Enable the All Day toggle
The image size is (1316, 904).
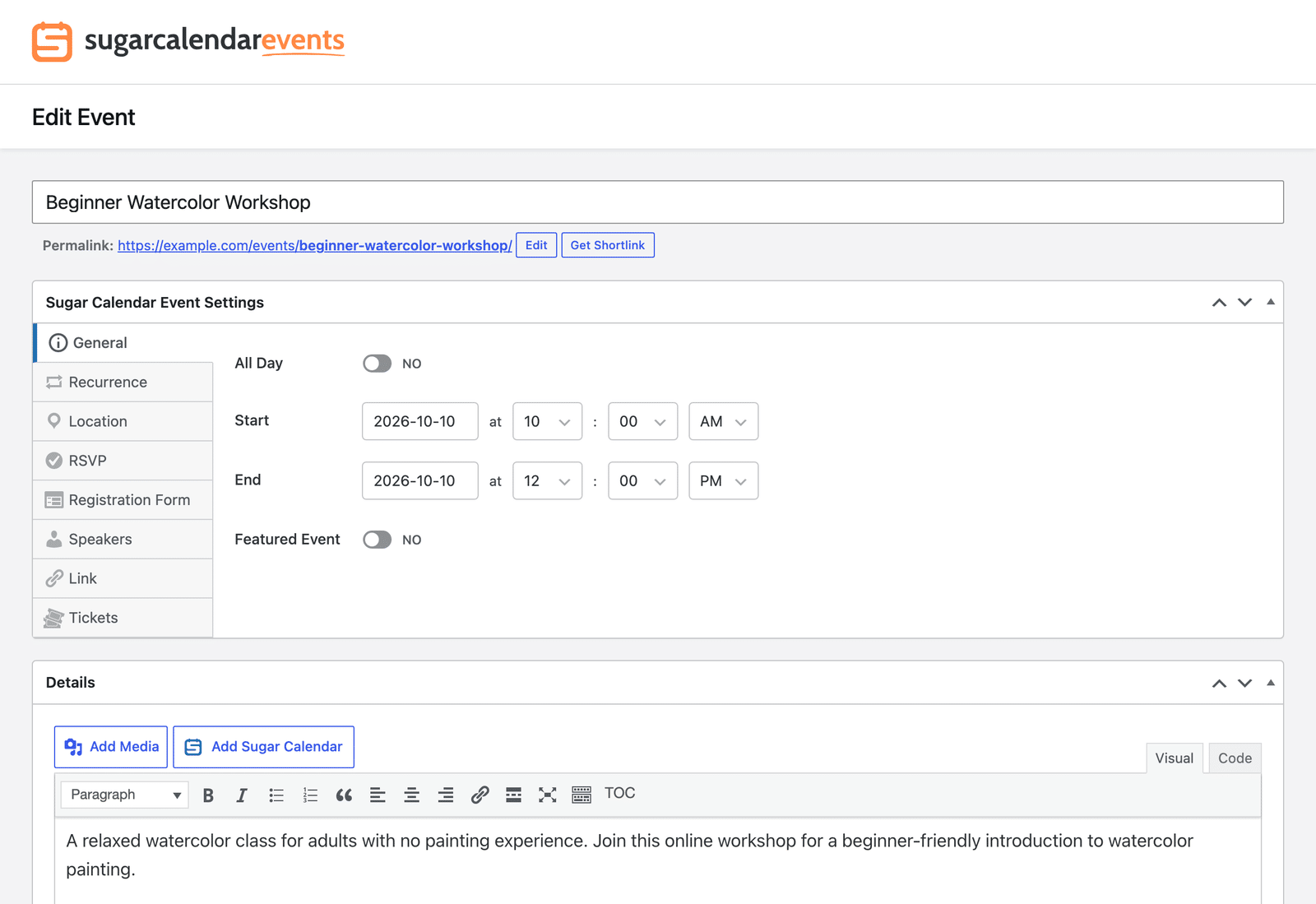(378, 364)
